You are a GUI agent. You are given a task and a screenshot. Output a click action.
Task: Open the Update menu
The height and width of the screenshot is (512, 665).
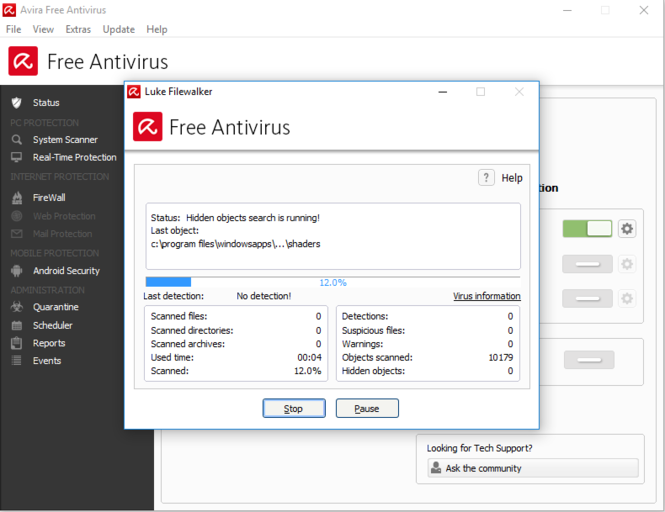coord(119,29)
